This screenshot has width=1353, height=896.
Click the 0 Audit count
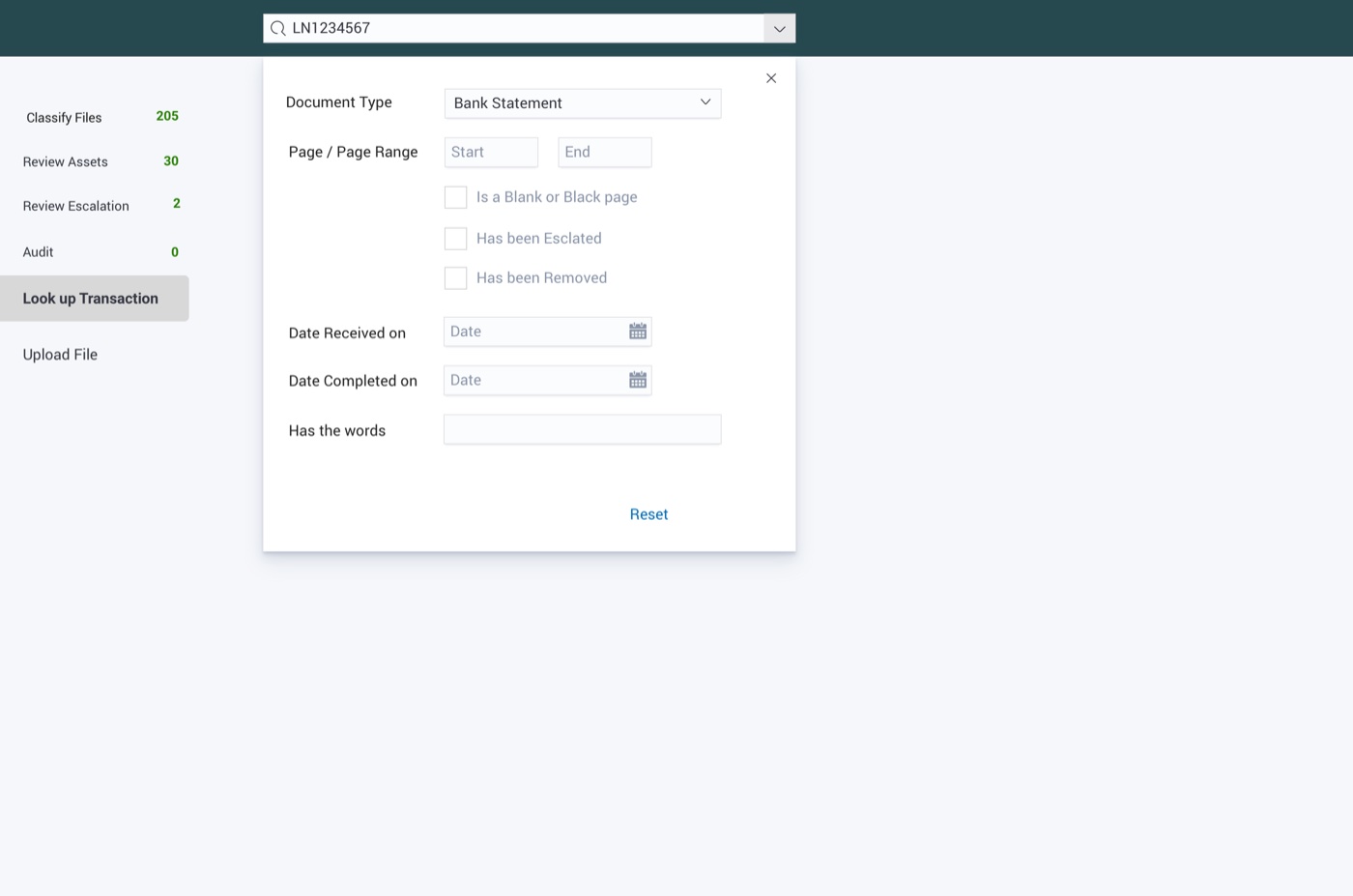175,252
